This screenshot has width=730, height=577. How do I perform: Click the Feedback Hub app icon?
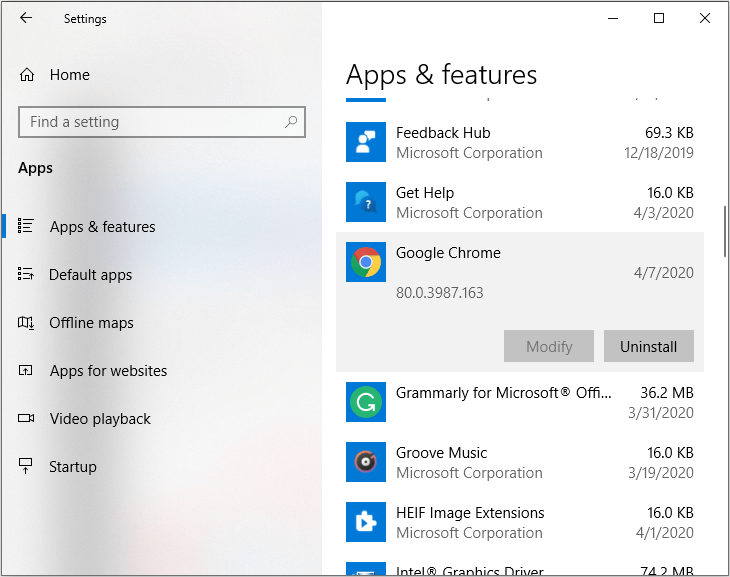[x=366, y=142]
